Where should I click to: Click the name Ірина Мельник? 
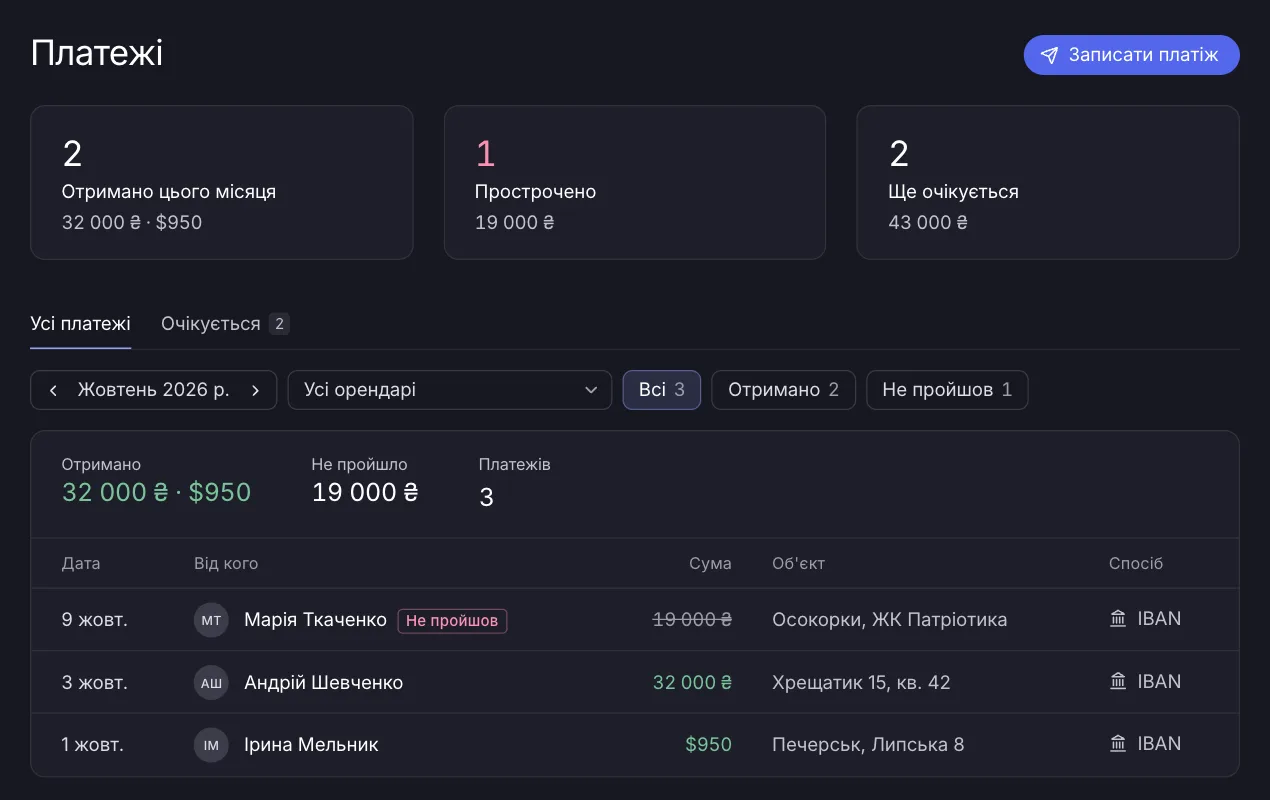click(x=311, y=745)
